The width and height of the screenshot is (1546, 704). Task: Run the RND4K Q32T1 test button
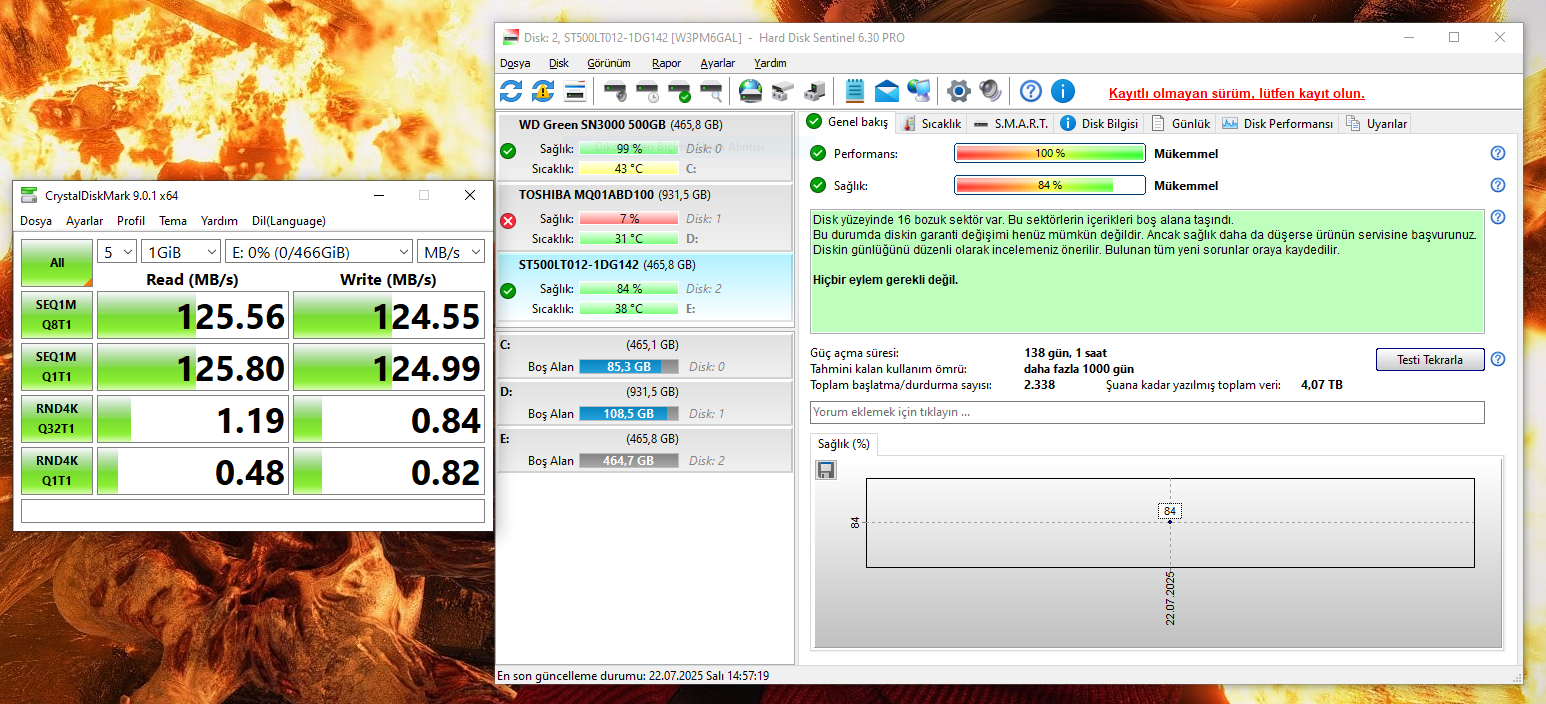[x=57, y=418]
